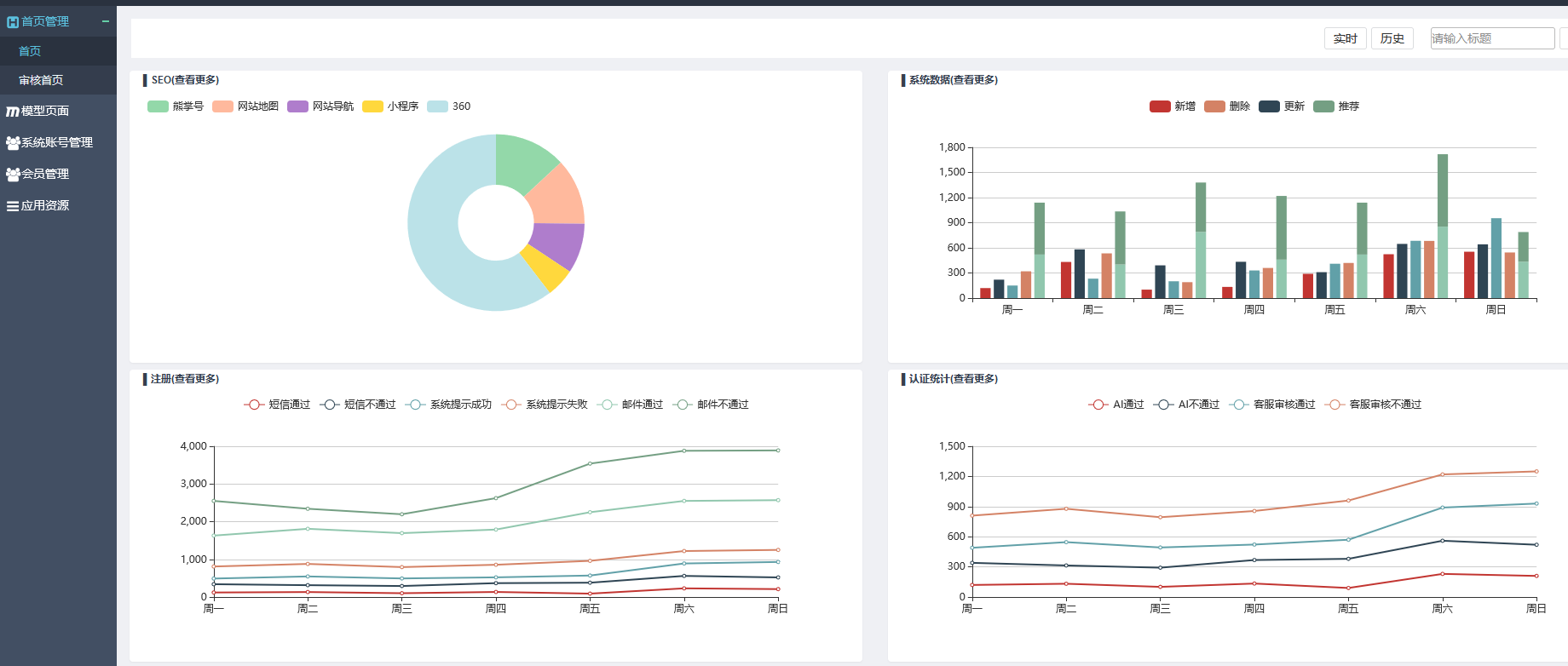
Task: Click the 历史 button
Action: [1392, 38]
